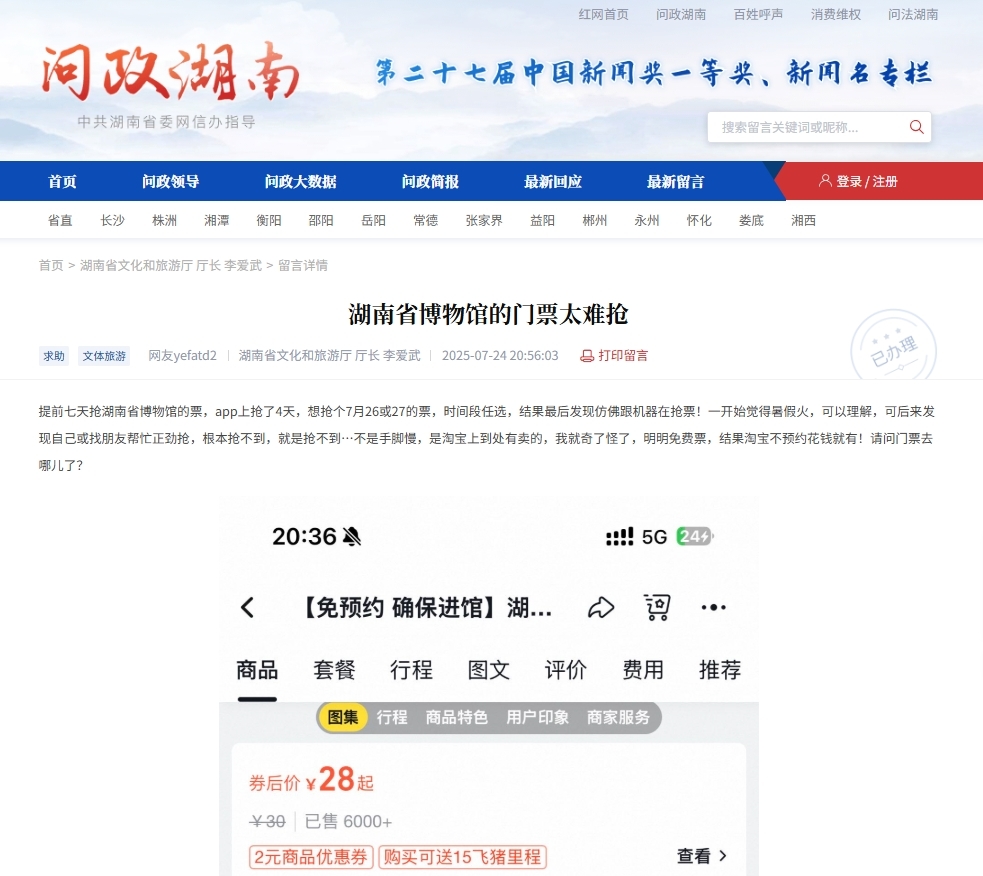This screenshot has height=876, width=983.
Task: Click the 2元商品优惠券 coupon tag
Action: pos(309,857)
